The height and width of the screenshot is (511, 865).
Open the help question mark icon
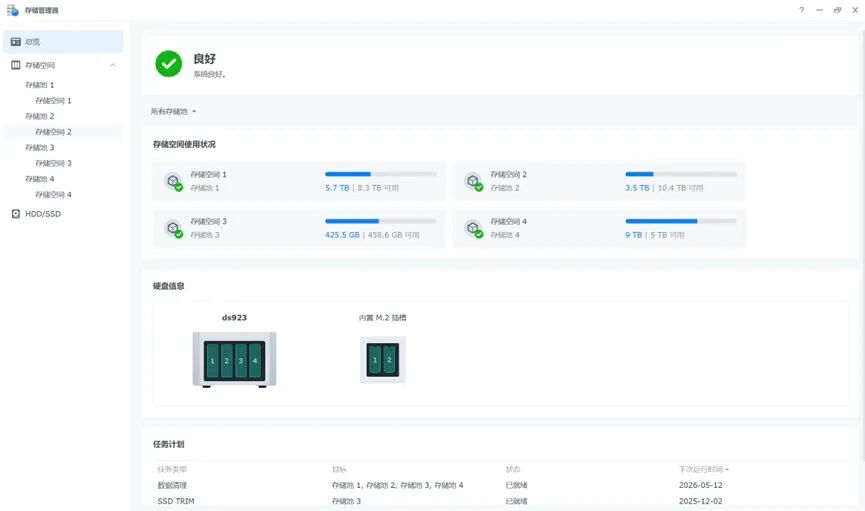point(802,10)
